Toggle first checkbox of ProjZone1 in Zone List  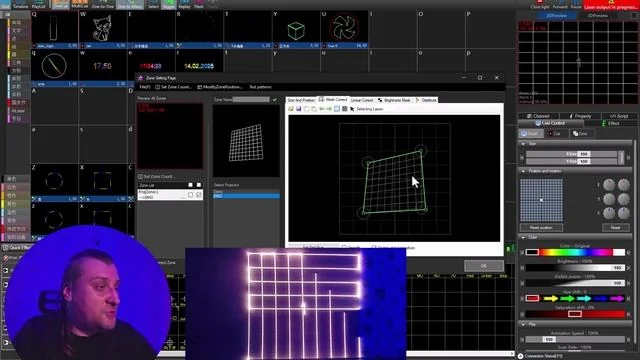(191, 195)
